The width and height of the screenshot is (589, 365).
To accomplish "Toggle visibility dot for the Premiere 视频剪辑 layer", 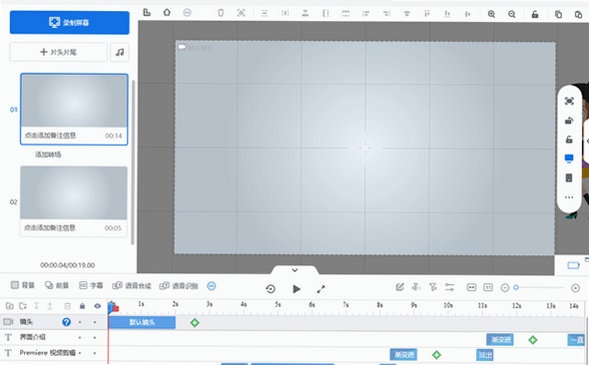I will [95, 353].
